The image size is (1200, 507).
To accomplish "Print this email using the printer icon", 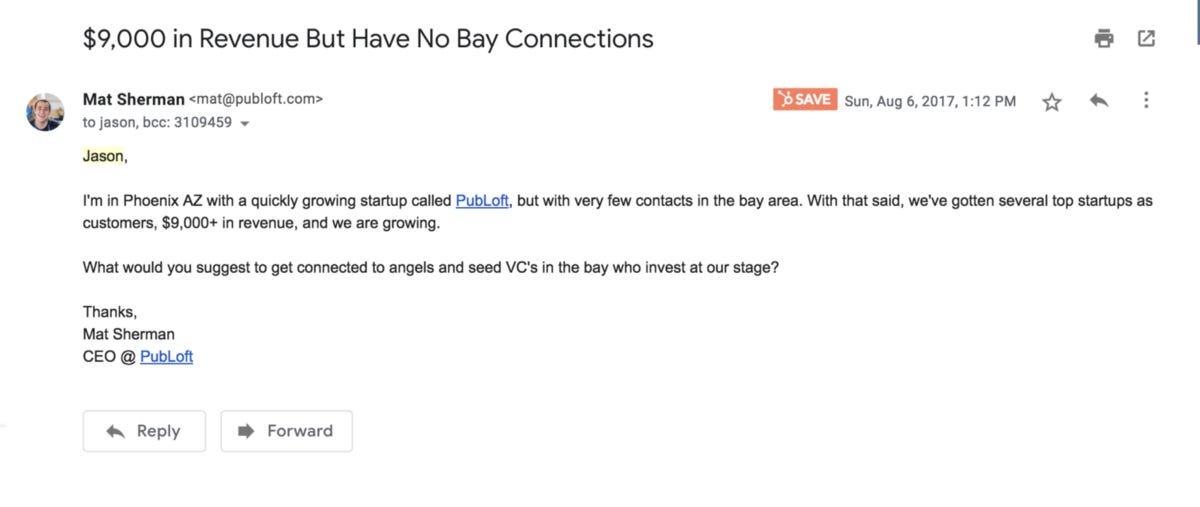I will tap(1104, 39).
